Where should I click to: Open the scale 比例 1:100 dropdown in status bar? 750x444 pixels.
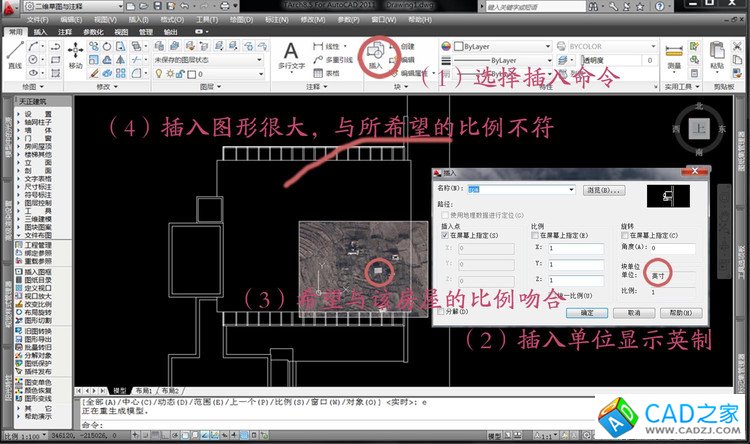24,435
